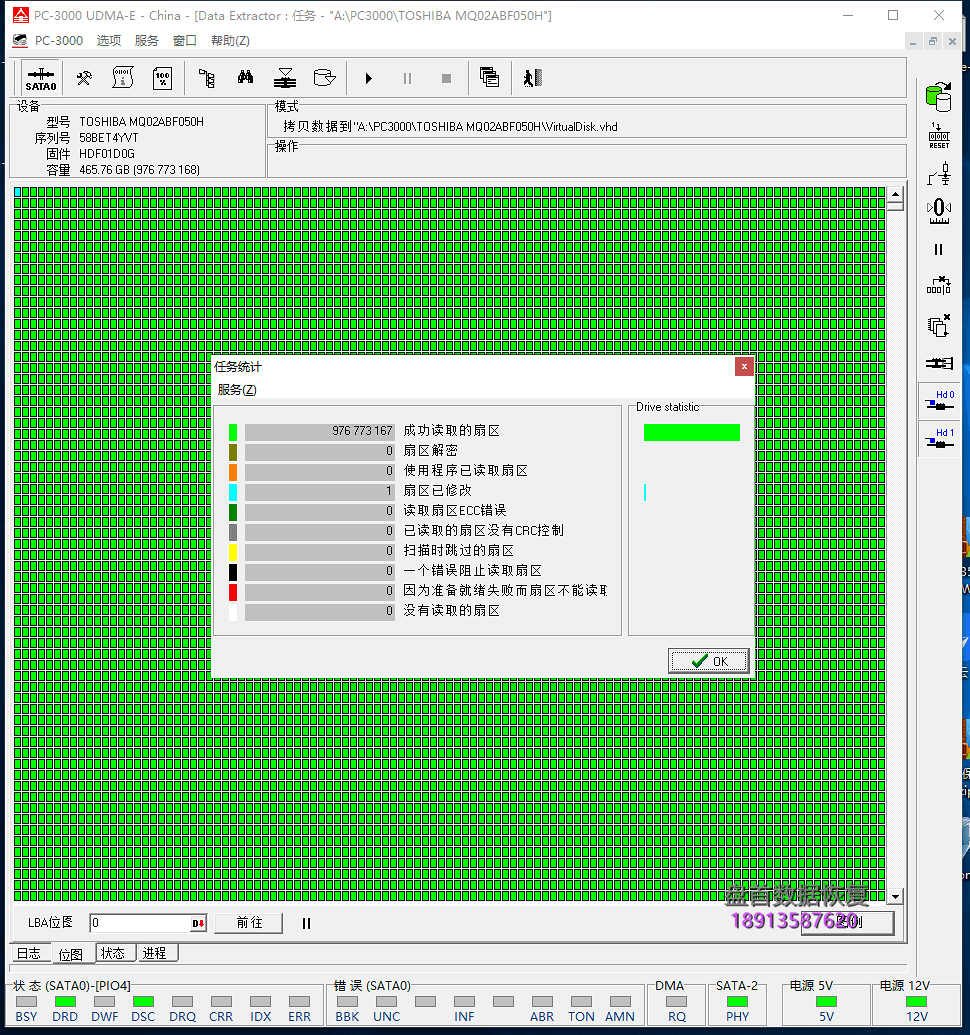Click the DRD status indicator
Image resolution: width=970 pixels, height=1035 pixels.
65,1001
